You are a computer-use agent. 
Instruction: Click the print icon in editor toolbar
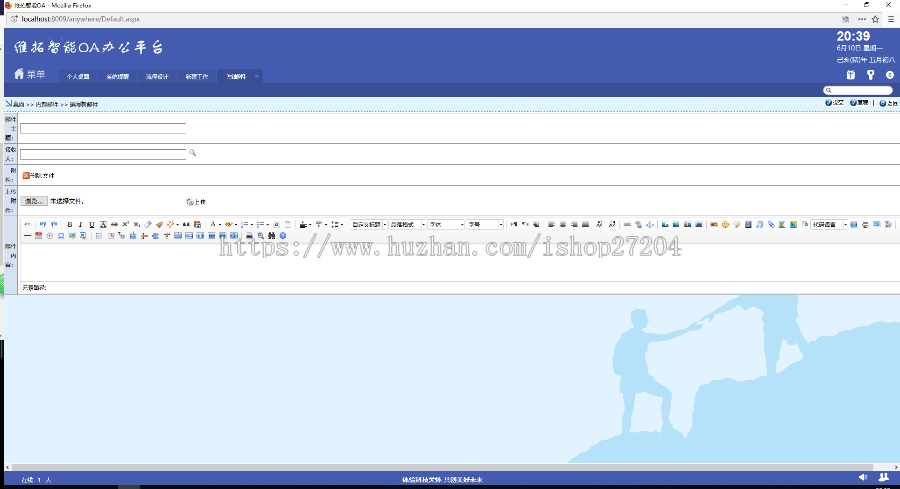[249, 236]
